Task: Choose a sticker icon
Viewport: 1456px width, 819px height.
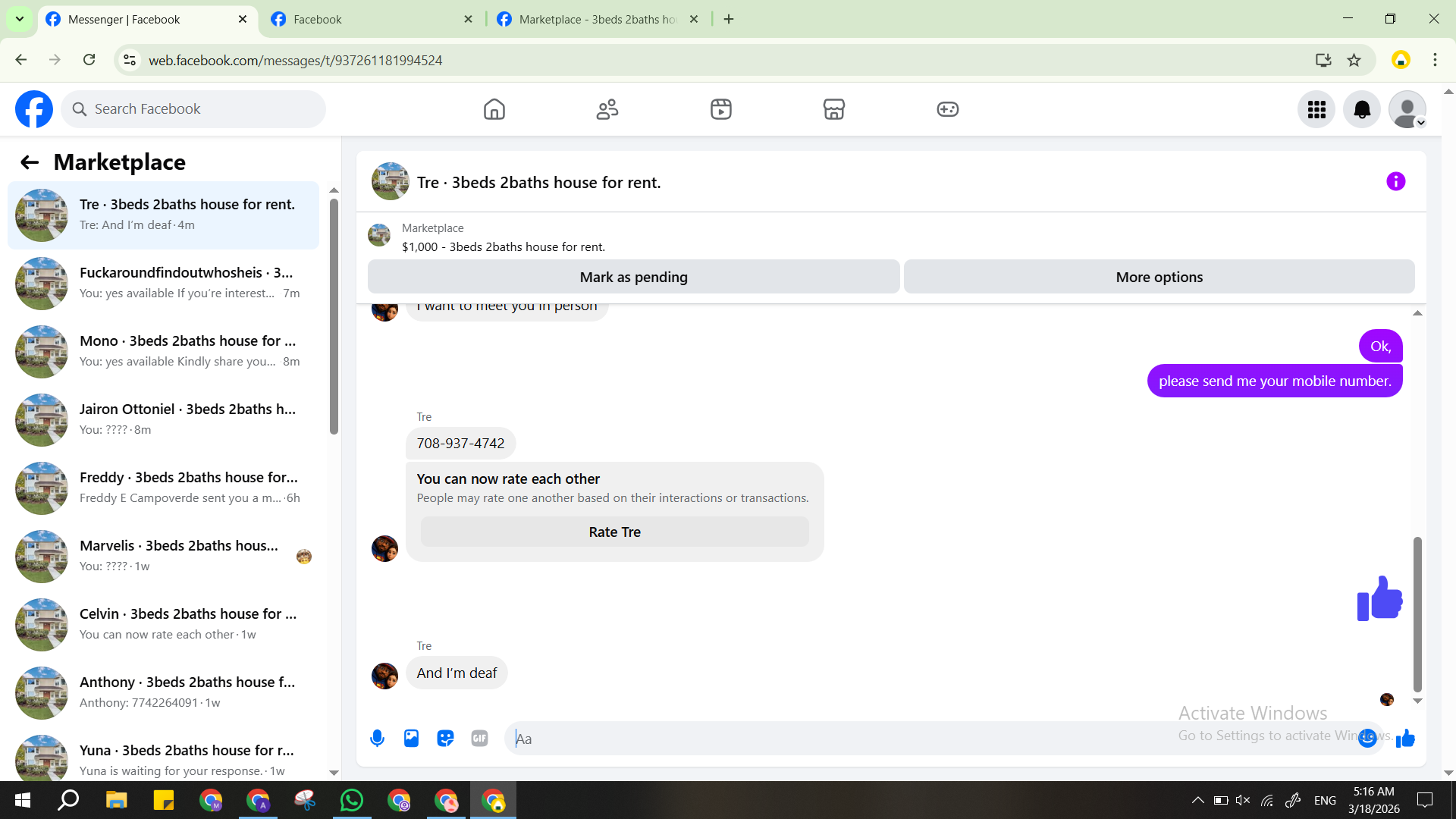Action: click(445, 738)
